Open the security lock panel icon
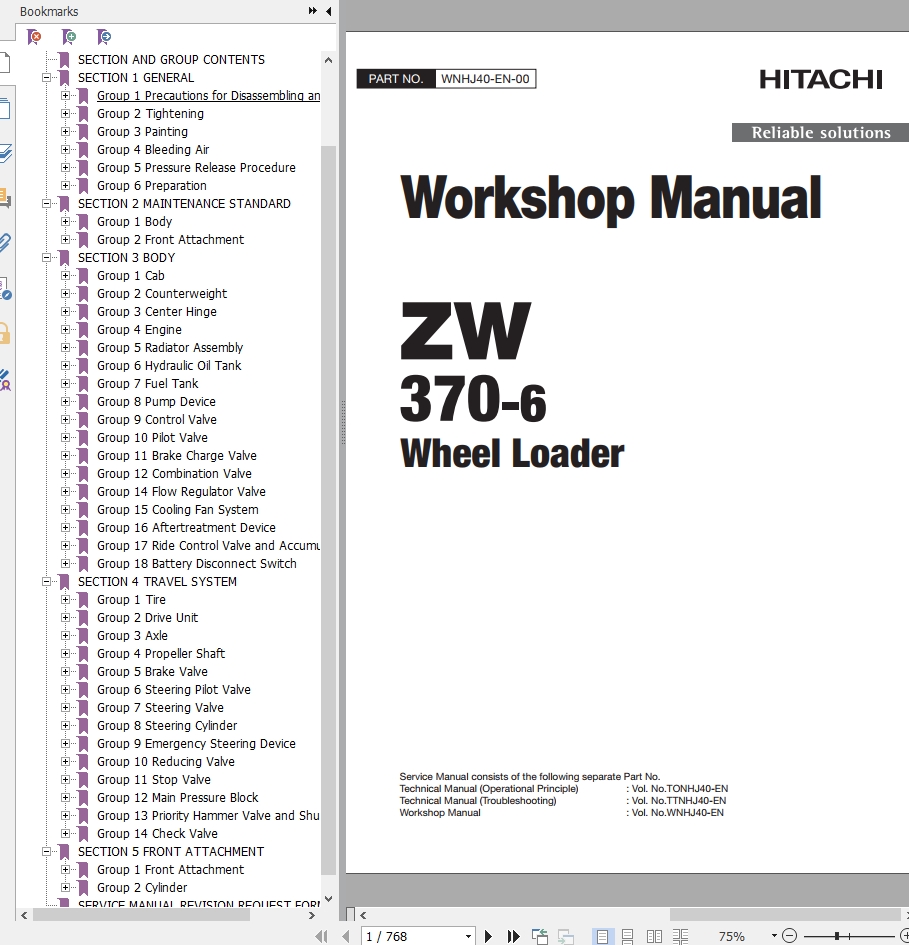This screenshot has width=909, height=945. [5, 333]
